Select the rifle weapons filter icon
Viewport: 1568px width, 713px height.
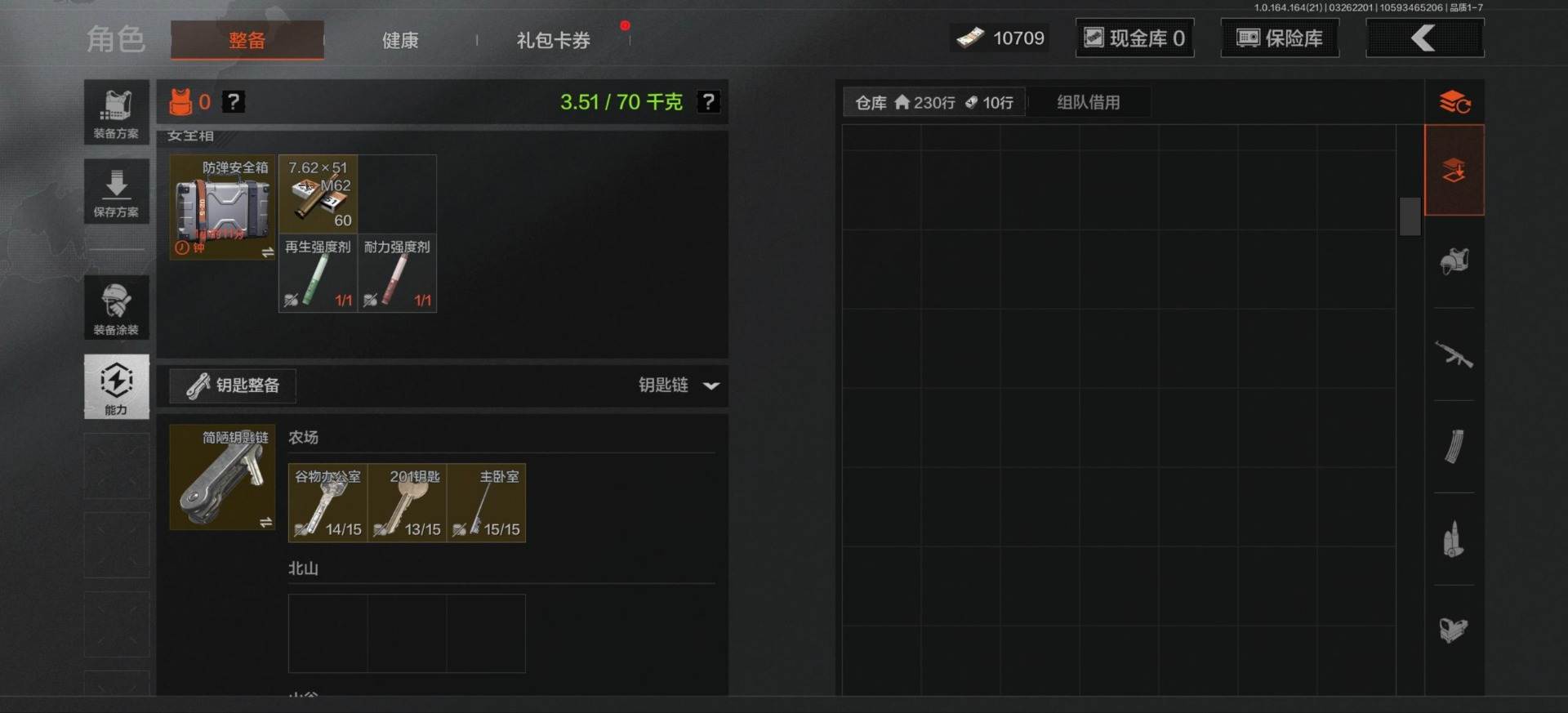(1454, 354)
